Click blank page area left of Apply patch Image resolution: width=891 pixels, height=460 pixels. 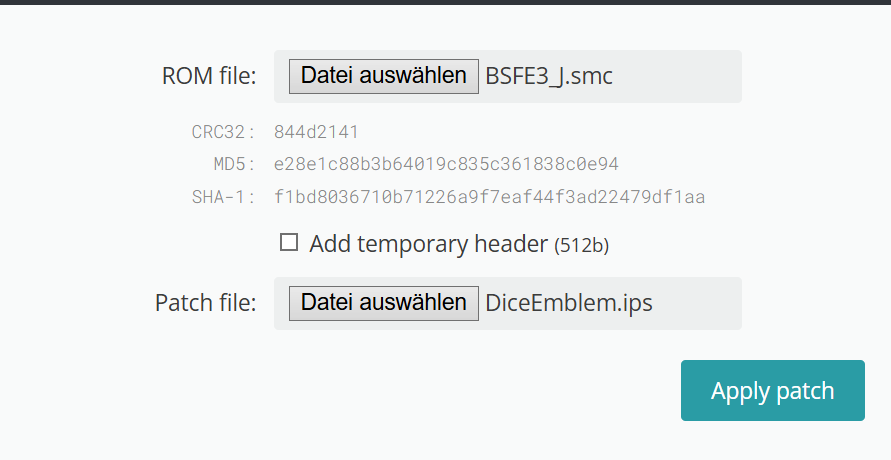(398, 392)
